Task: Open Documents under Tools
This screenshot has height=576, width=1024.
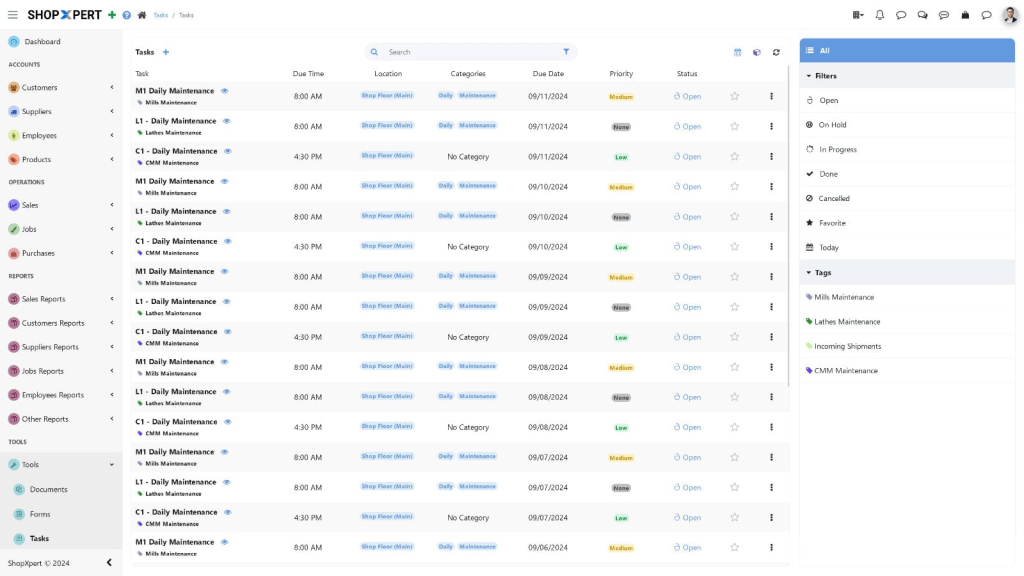Action: [x=48, y=489]
